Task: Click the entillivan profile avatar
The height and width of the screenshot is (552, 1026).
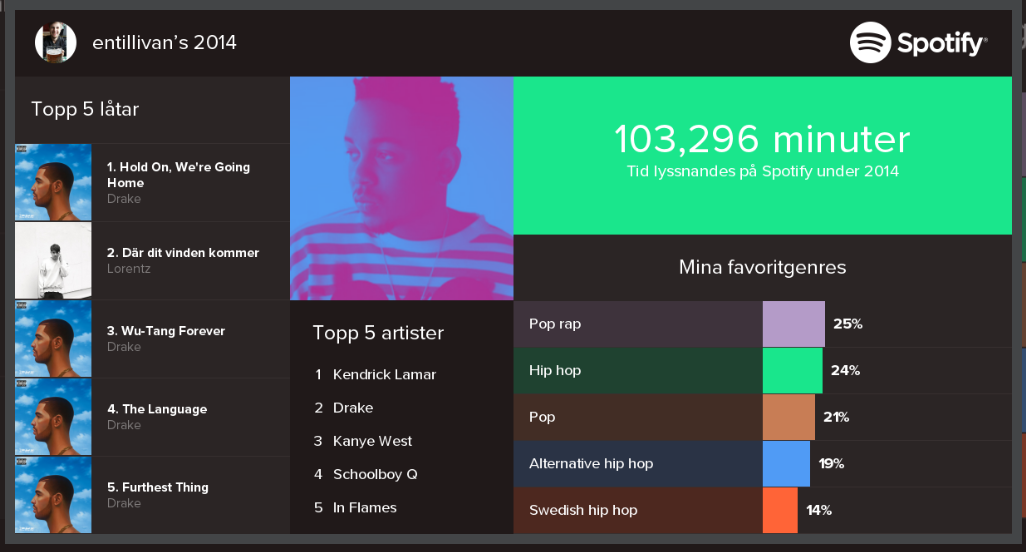Action: click(x=55, y=43)
